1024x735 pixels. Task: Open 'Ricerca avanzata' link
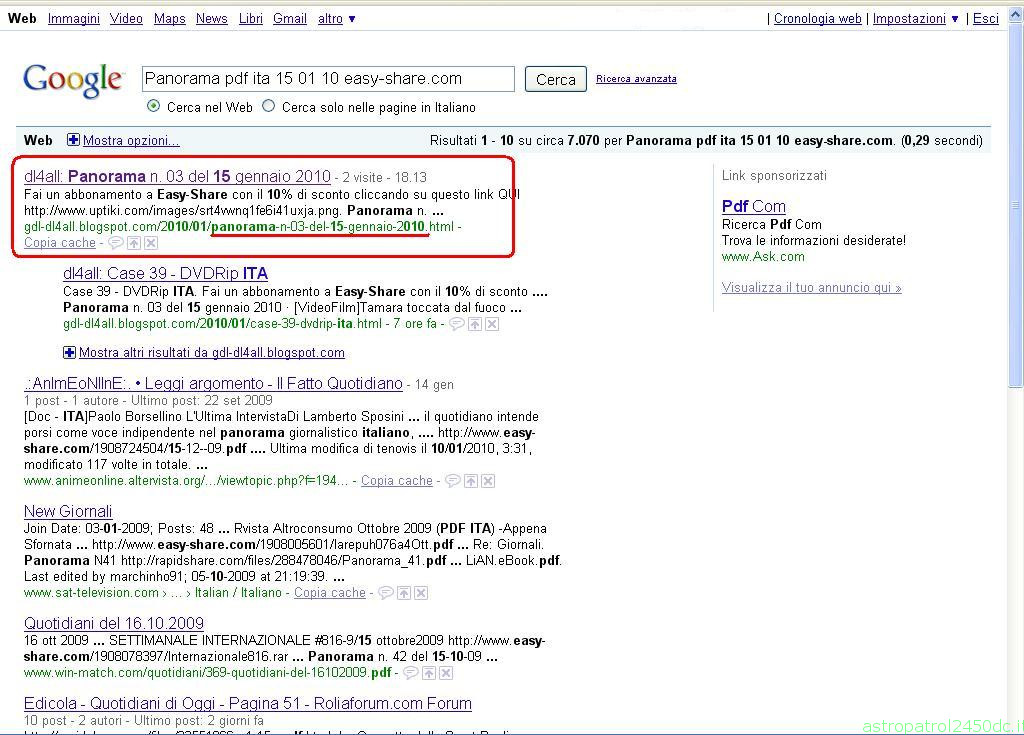636,79
